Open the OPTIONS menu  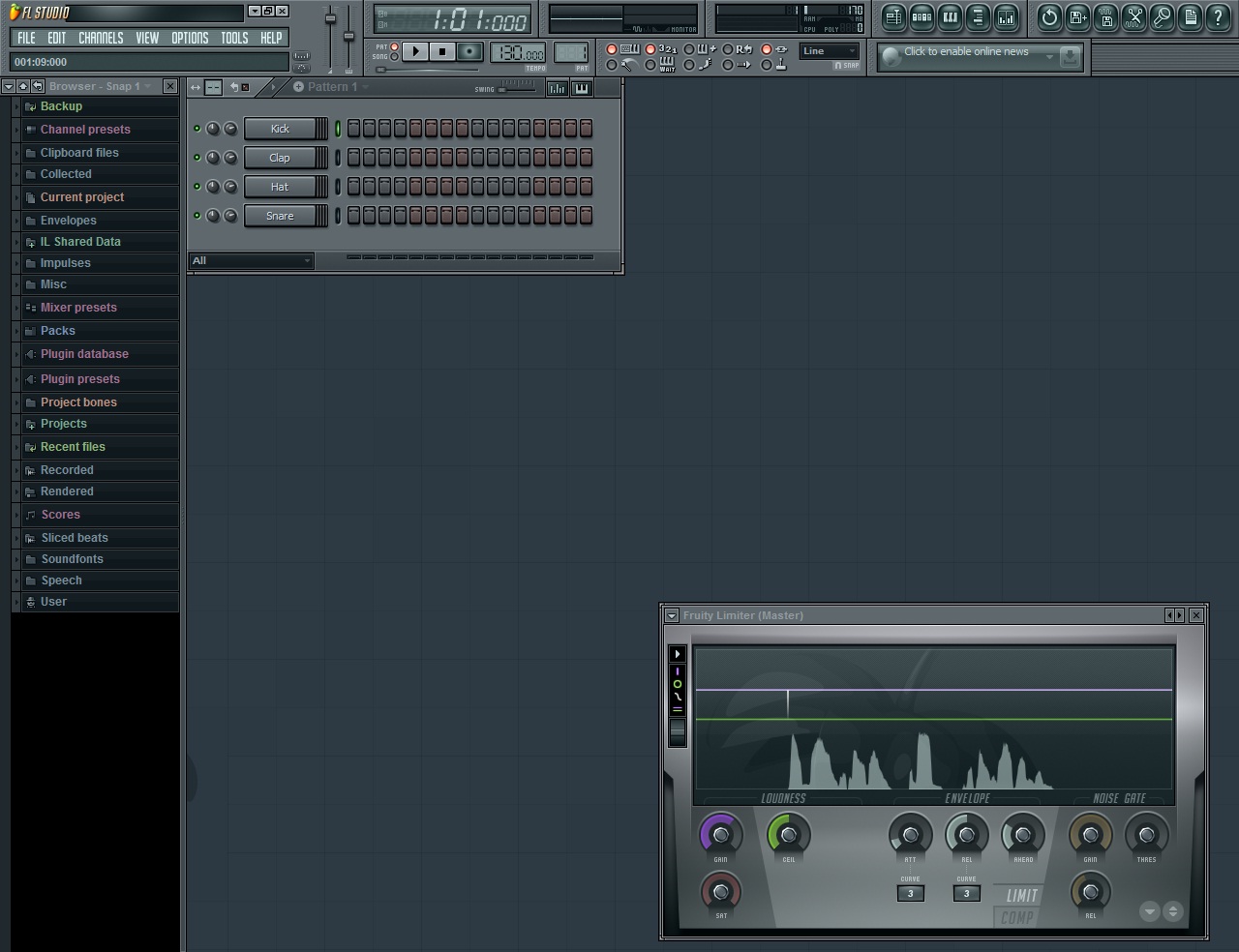pos(190,38)
